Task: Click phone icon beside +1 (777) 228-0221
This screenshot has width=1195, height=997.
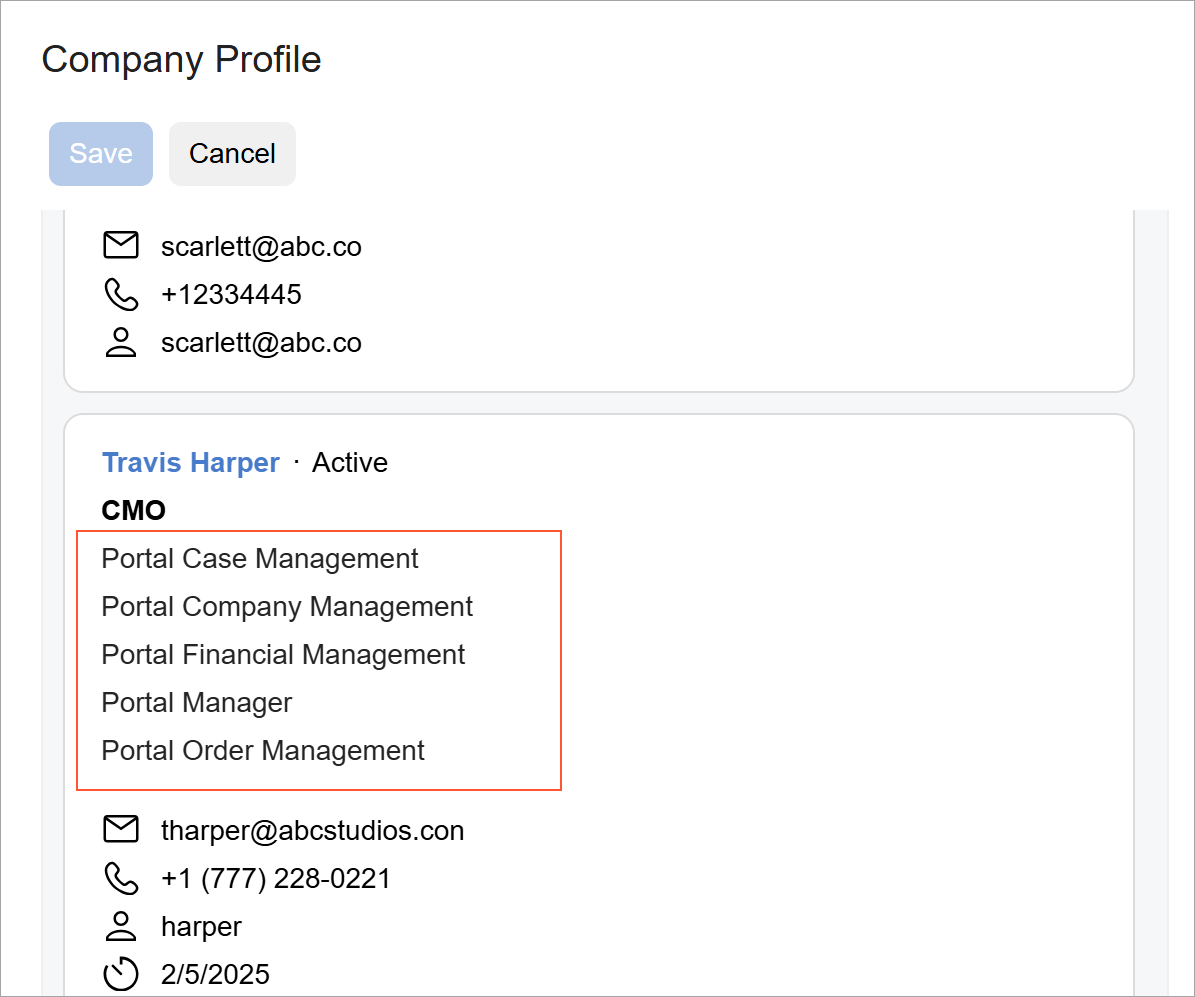Action: tap(120, 878)
